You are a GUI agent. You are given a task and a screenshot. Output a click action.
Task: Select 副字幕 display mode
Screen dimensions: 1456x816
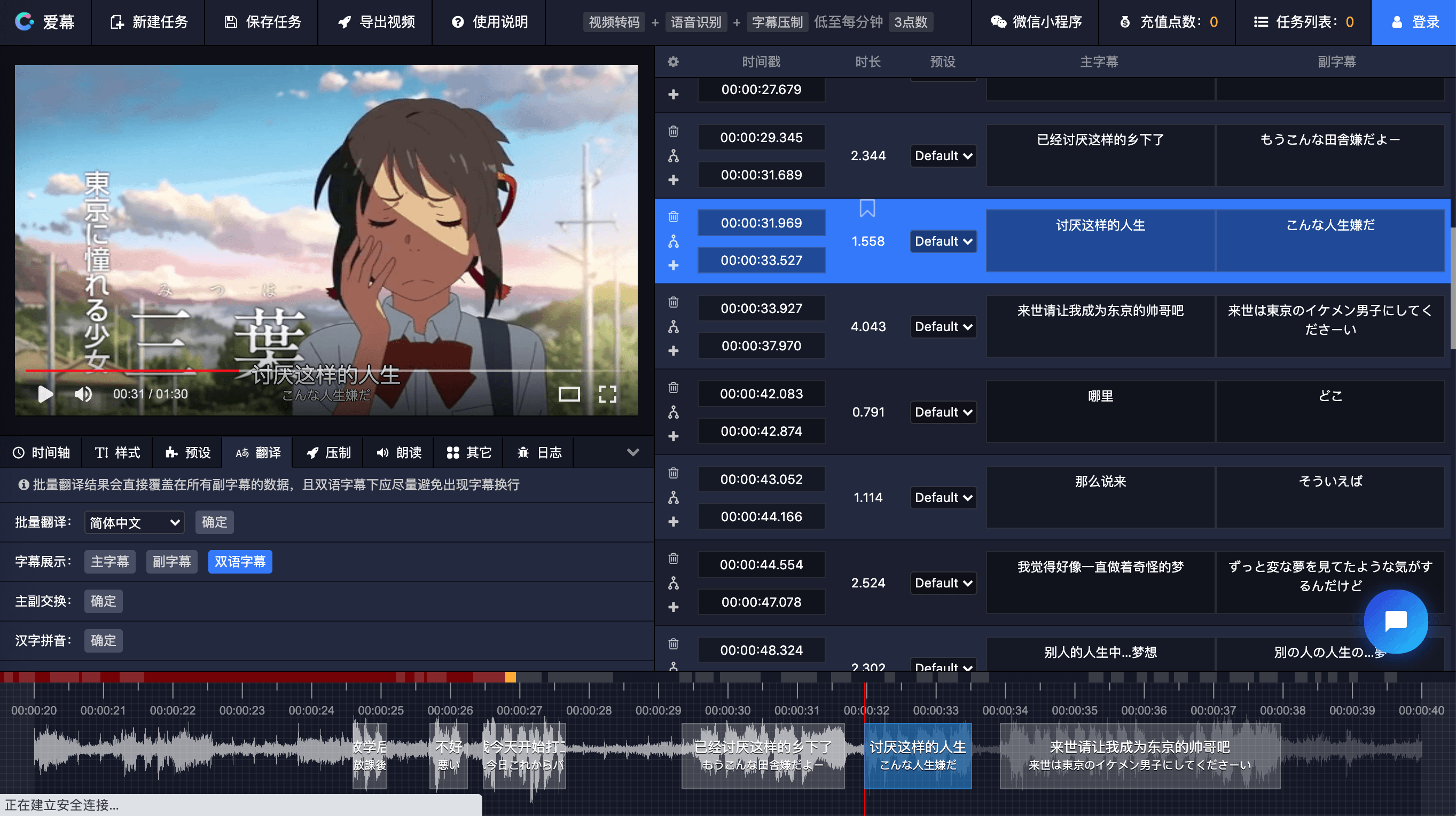(x=171, y=562)
